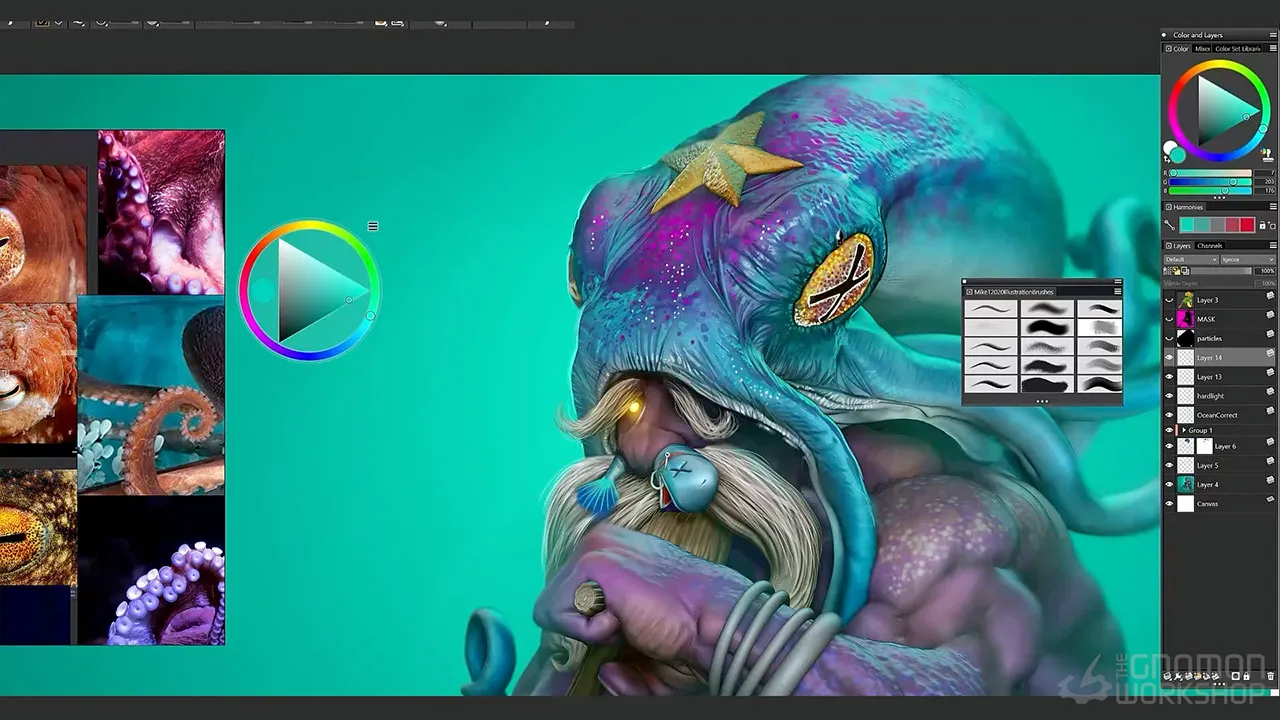Viewport: 1280px width, 720px height.
Task: Open the Ignore composite depth dropdown
Action: pos(1248,259)
